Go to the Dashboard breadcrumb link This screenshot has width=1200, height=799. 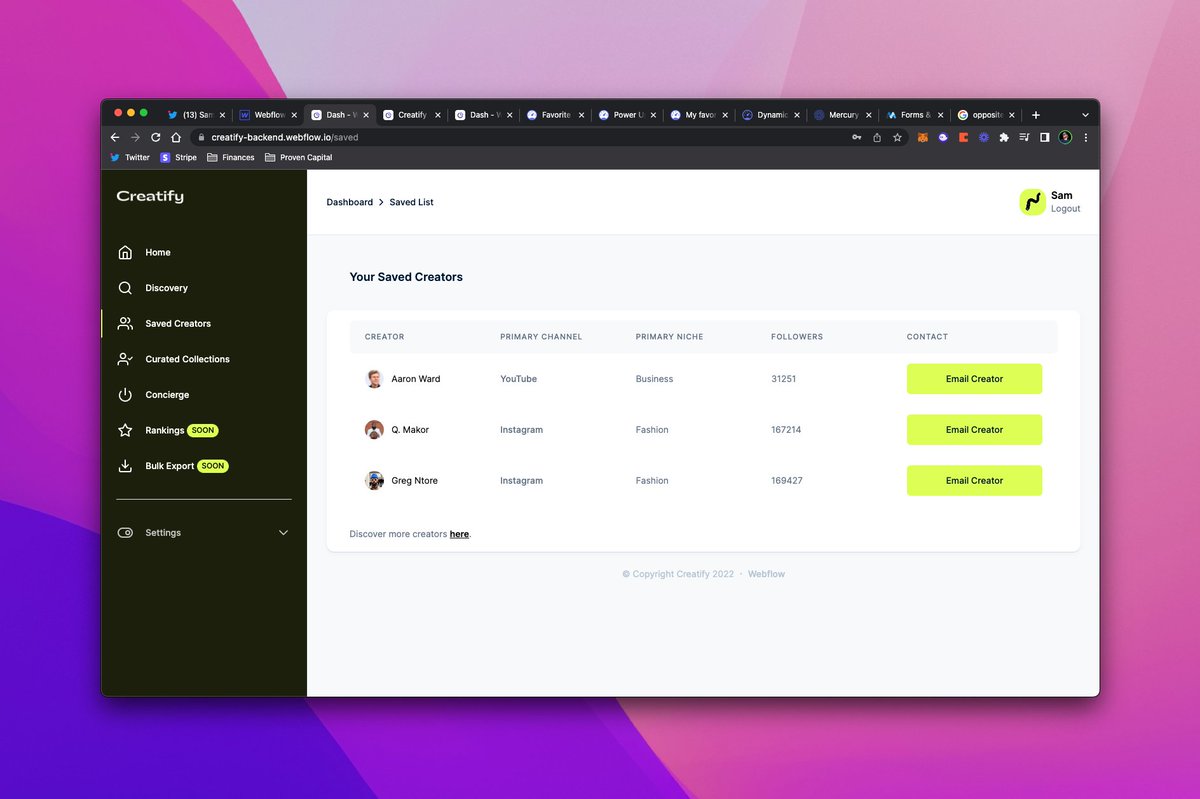coord(350,202)
